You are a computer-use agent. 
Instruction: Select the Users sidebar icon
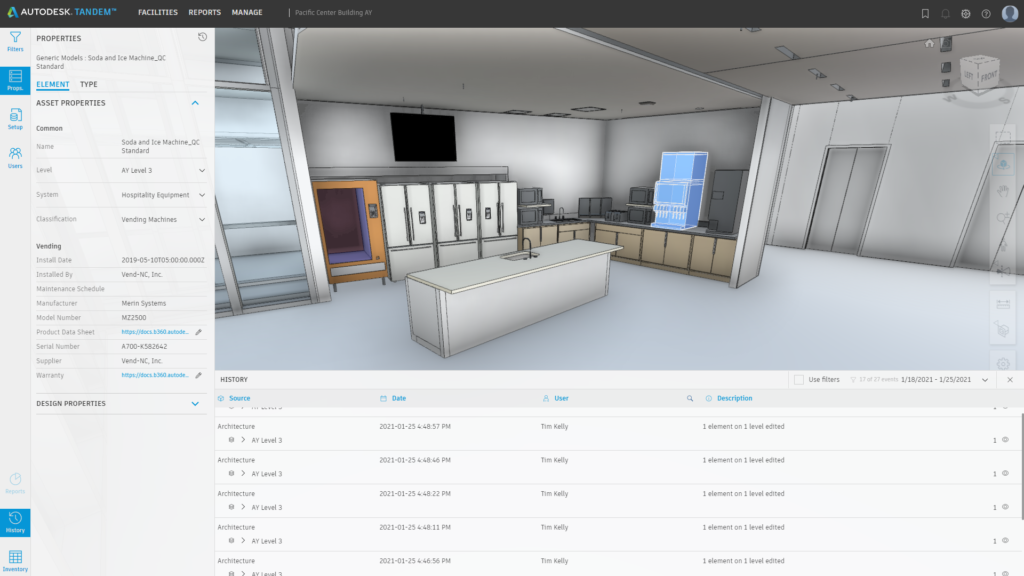tap(14, 158)
